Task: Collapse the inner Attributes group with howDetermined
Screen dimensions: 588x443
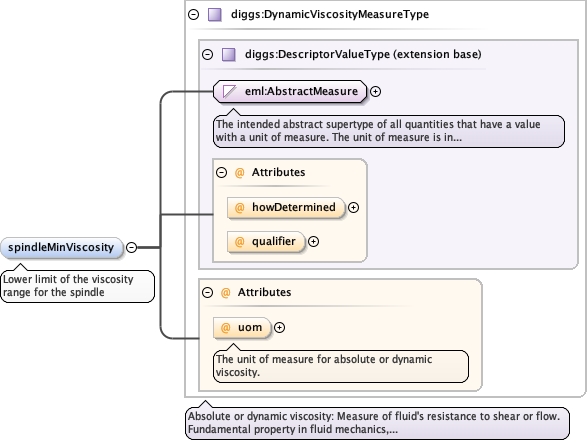Action: (x=221, y=173)
